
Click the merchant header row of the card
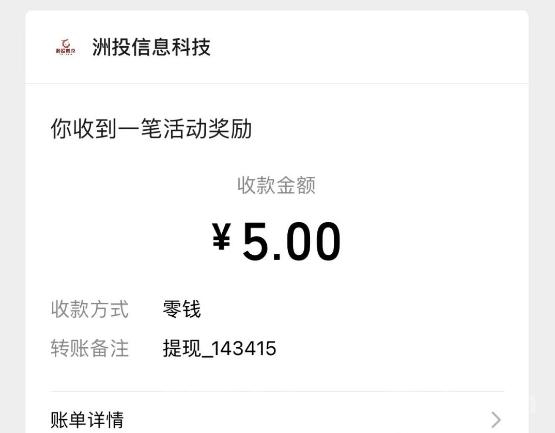pyautogui.click(x=277, y=47)
